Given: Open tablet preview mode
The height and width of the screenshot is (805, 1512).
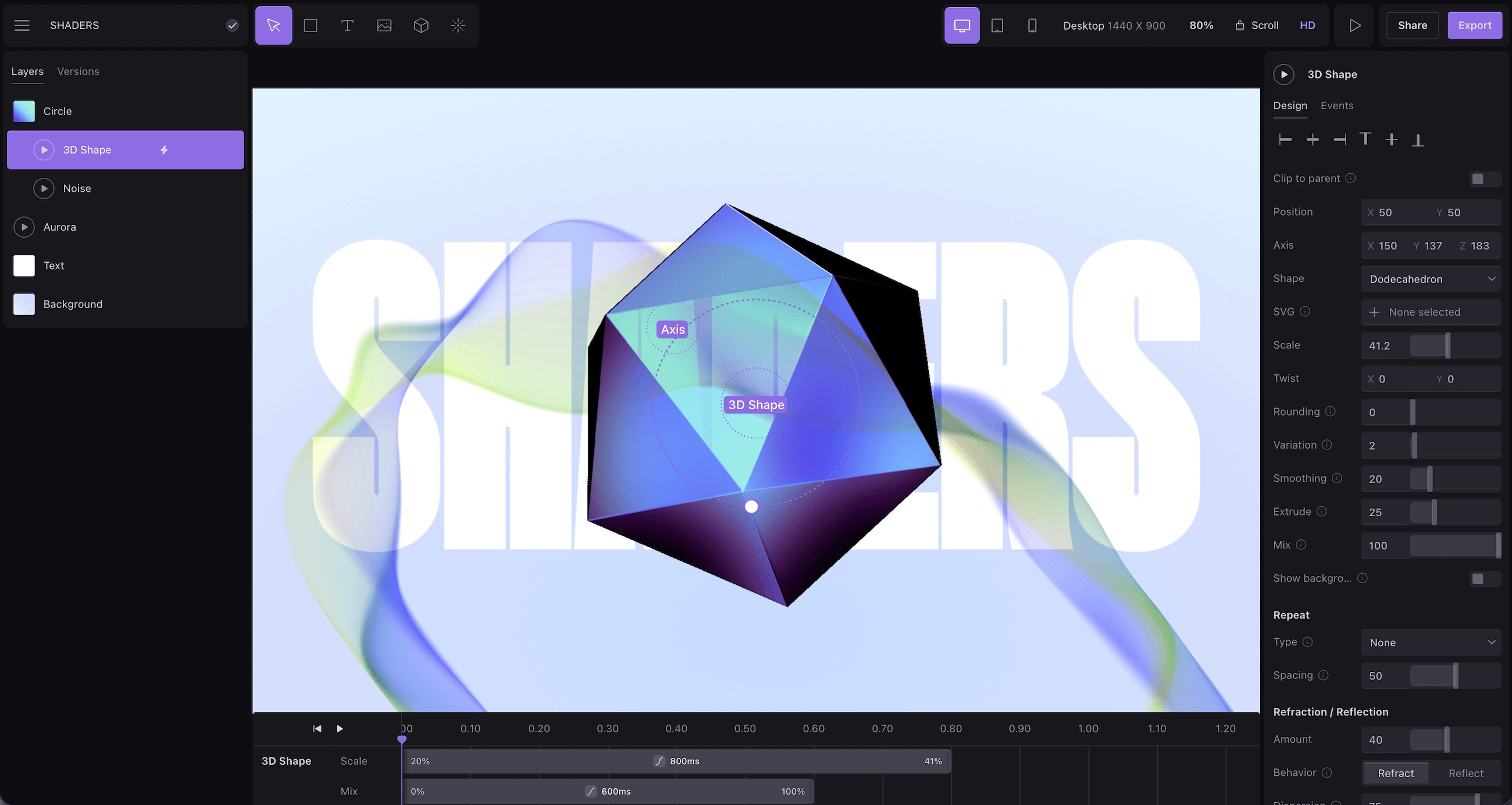Looking at the screenshot, I should pyautogui.click(x=997, y=25).
